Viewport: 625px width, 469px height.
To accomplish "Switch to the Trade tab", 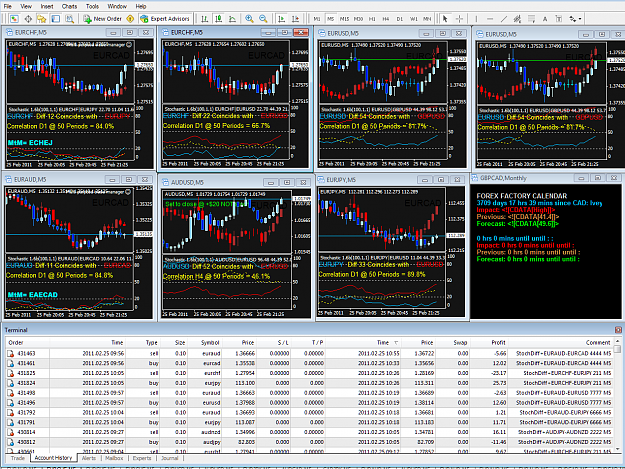I will coord(18,458).
